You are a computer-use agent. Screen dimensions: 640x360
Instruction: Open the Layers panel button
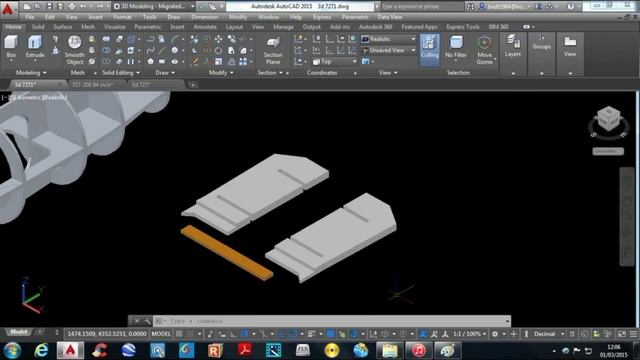(513, 46)
